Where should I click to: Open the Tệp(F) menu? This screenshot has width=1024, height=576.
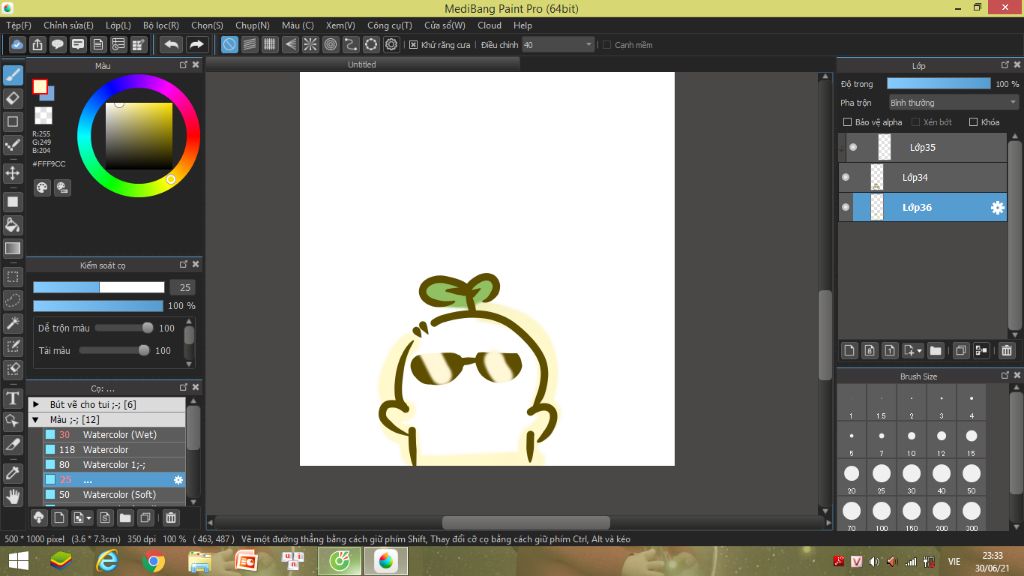[18, 25]
